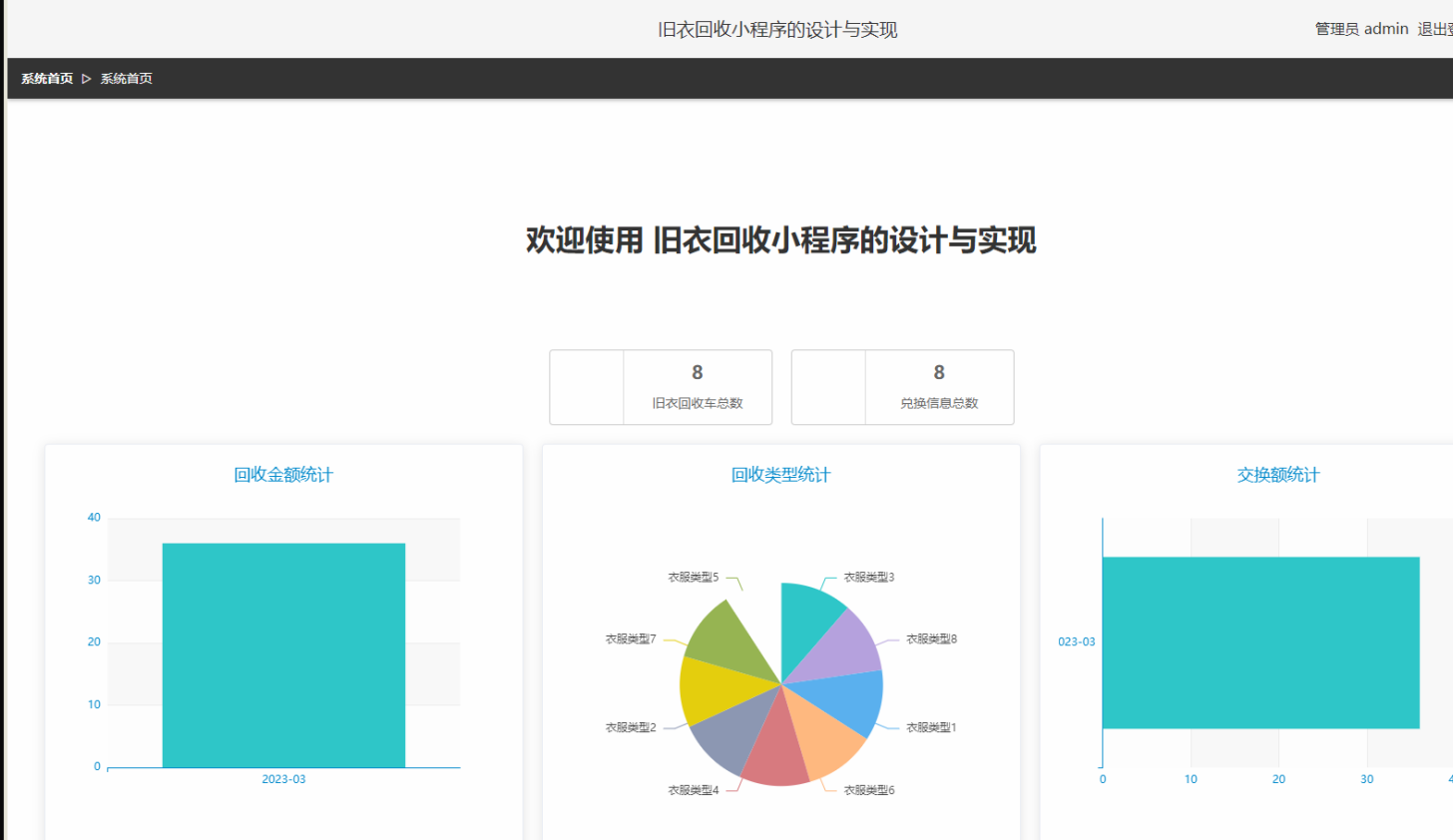Click the 衣服类型4 pie label
Image resolution: width=1453 pixels, height=840 pixels.
pos(694,790)
